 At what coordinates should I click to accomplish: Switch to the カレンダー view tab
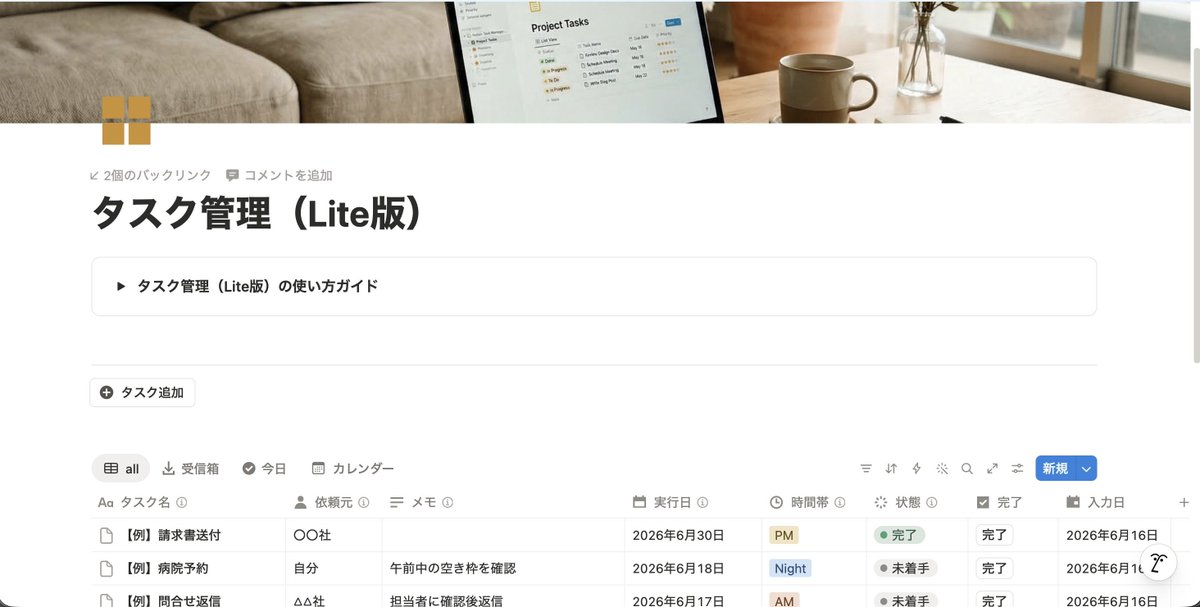pos(353,468)
